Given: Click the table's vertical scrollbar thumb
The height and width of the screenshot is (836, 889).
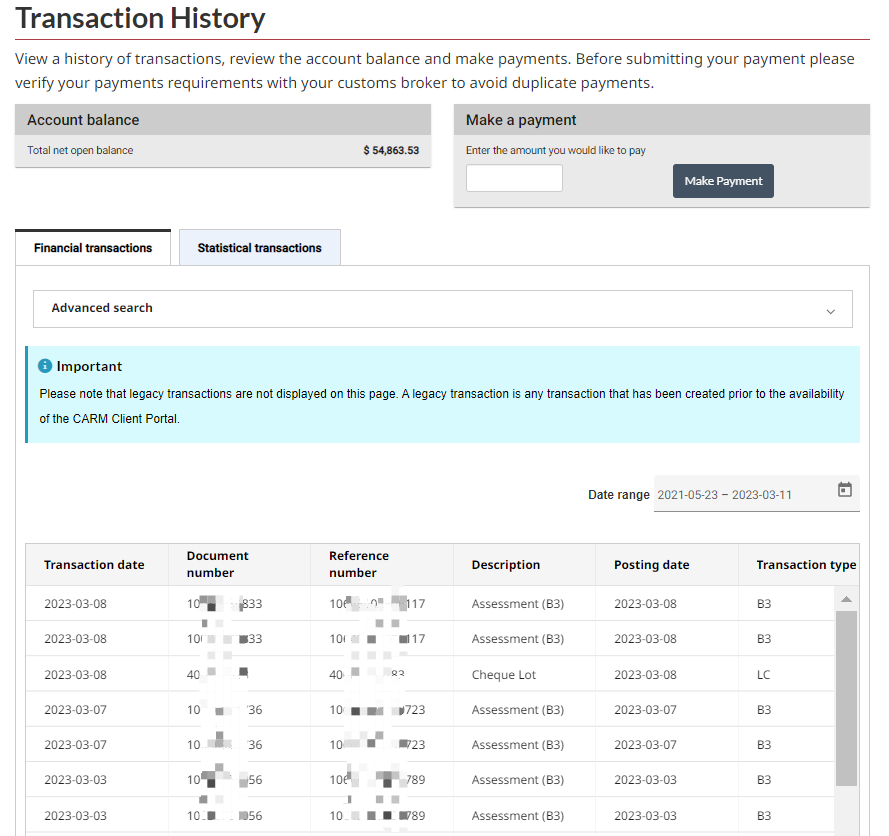Looking at the screenshot, I should click(x=846, y=700).
